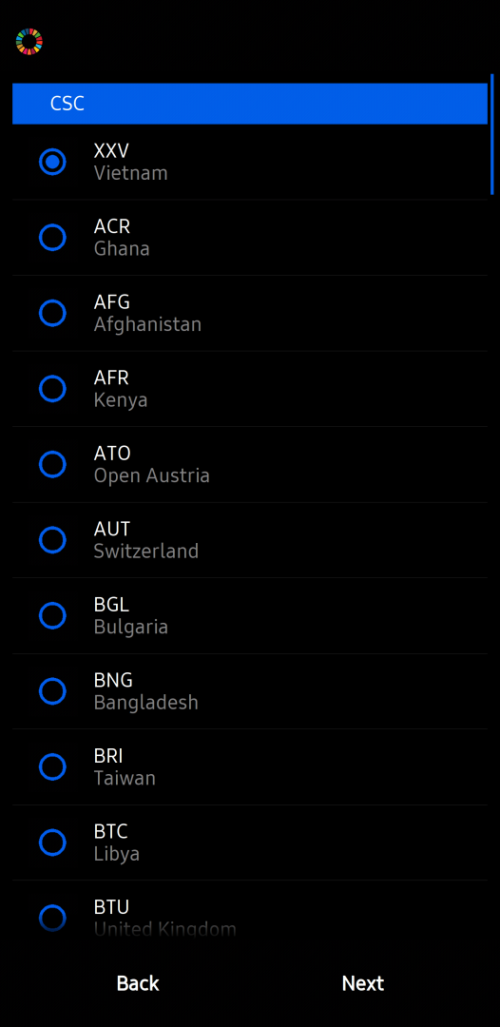The width and height of the screenshot is (500, 1027).
Task: Select the XXV Vietnam radio button
Action: pos(52,162)
